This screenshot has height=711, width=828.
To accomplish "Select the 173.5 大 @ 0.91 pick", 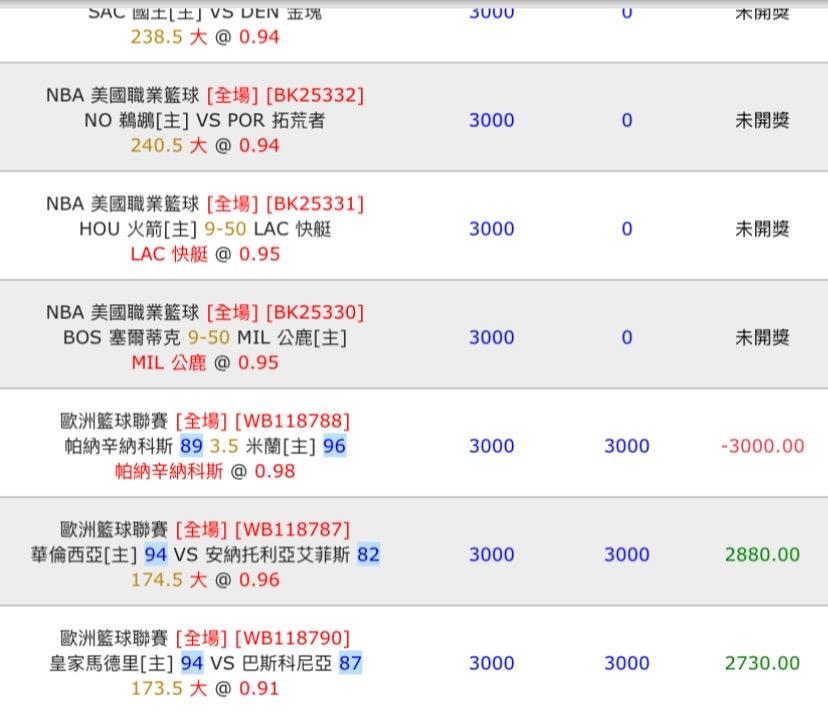I will point(205,688).
